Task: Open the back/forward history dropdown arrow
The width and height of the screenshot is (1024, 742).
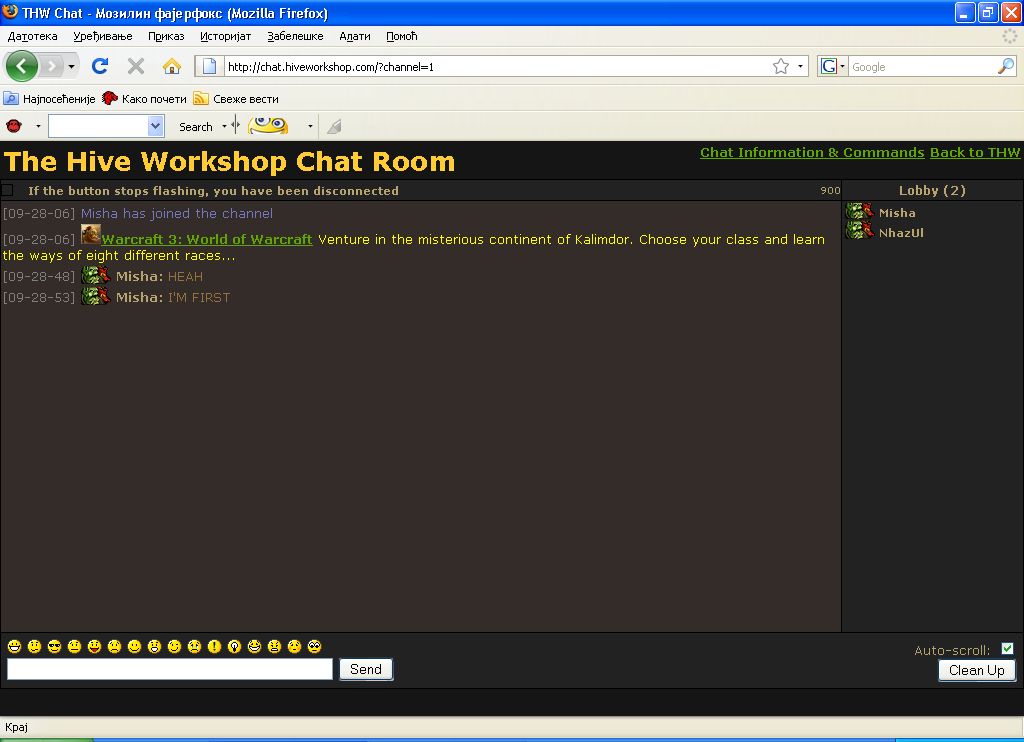Action: pyautogui.click(x=71, y=66)
